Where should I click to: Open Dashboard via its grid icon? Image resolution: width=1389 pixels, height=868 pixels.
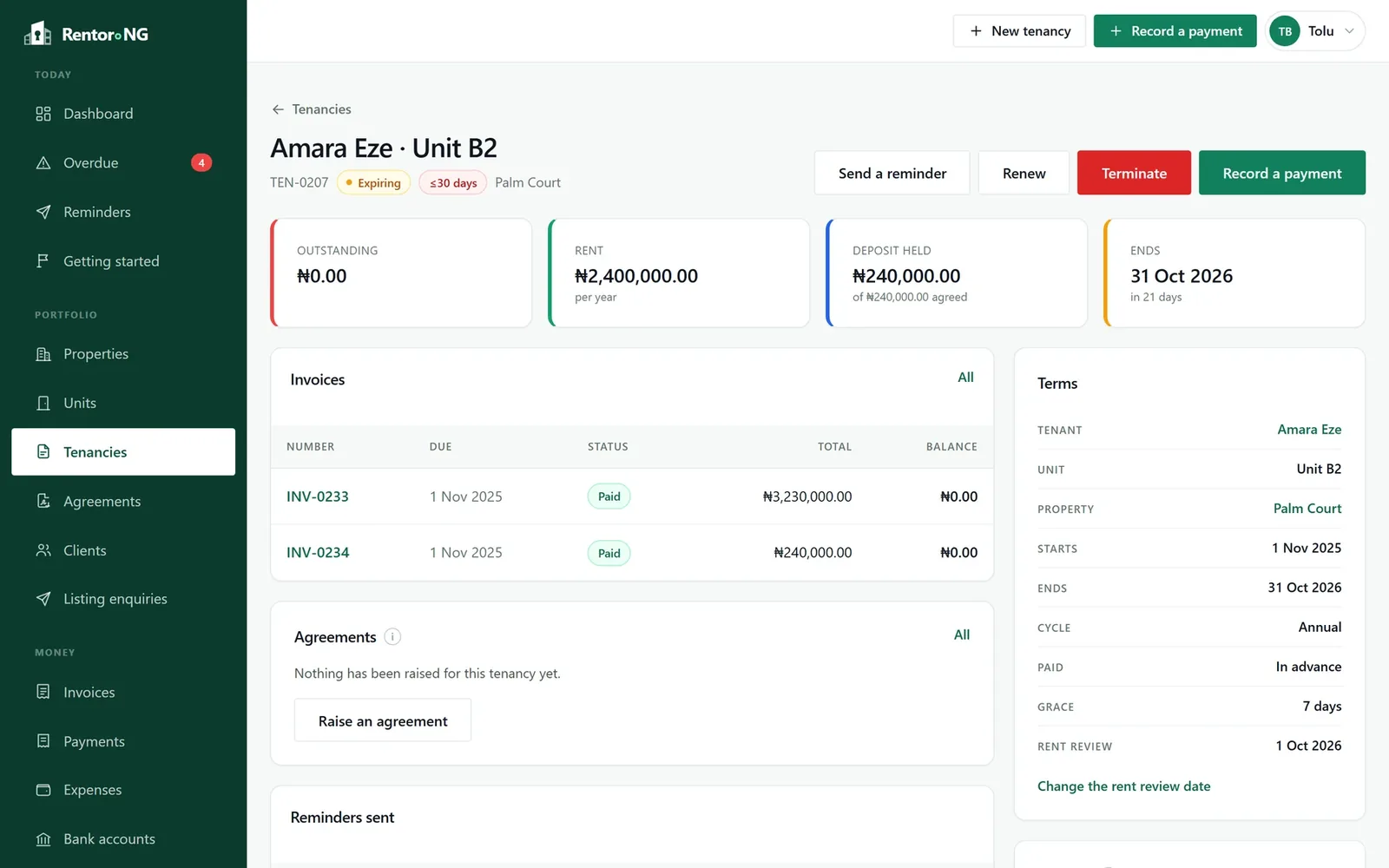pyautogui.click(x=43, y=114)
